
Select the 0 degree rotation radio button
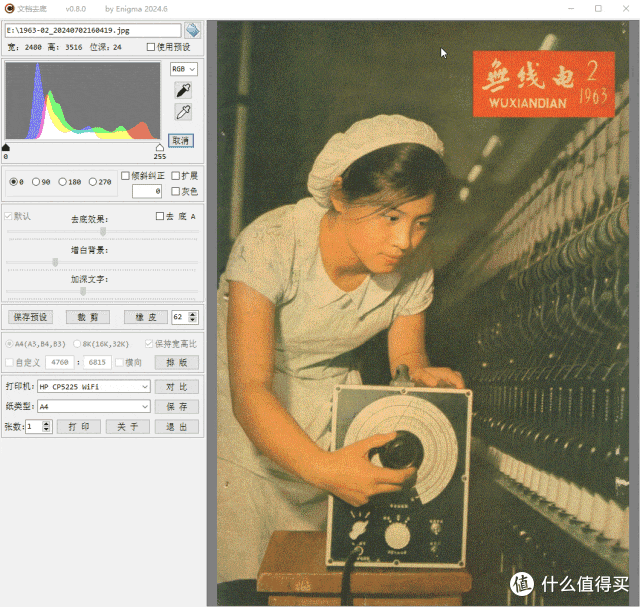tap(13, 182)
